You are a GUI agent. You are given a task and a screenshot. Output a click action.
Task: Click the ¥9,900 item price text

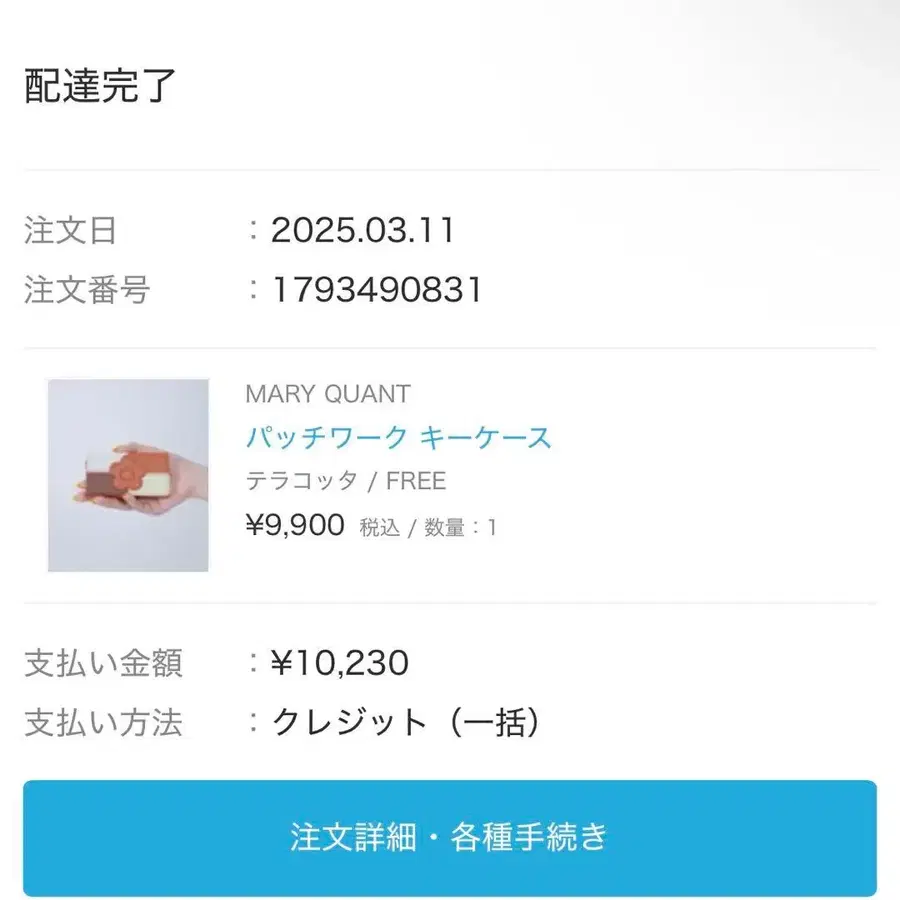[x=296, y=524]
